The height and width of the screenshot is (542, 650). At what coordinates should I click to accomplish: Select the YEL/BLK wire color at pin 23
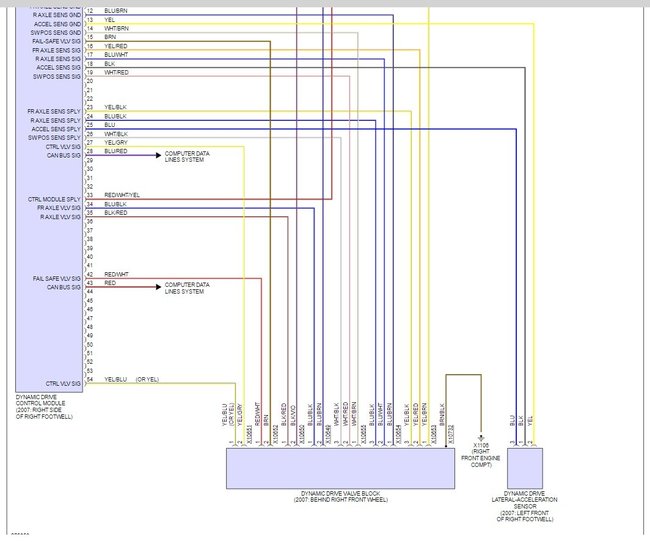coord(115,107)
